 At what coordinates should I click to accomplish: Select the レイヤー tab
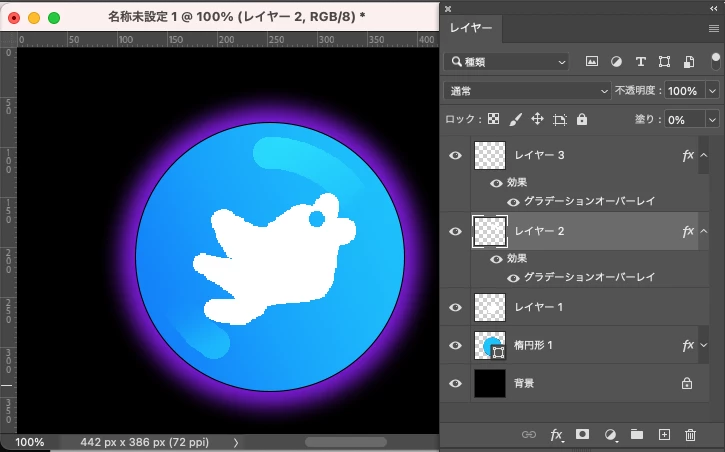coord(471,28)
